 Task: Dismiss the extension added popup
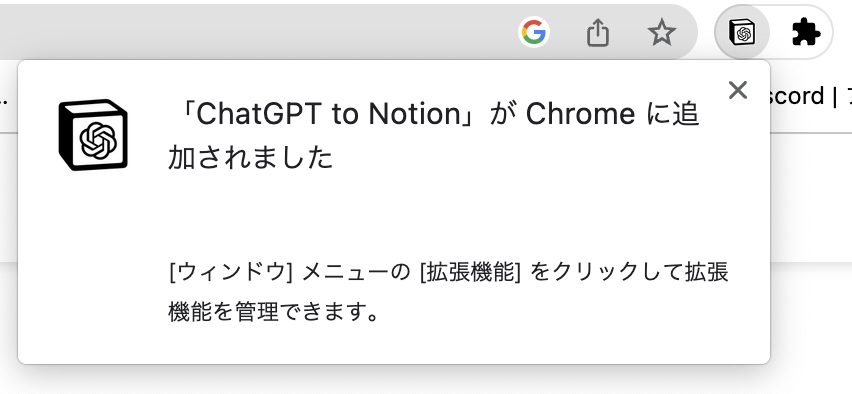tap(737, 90)
